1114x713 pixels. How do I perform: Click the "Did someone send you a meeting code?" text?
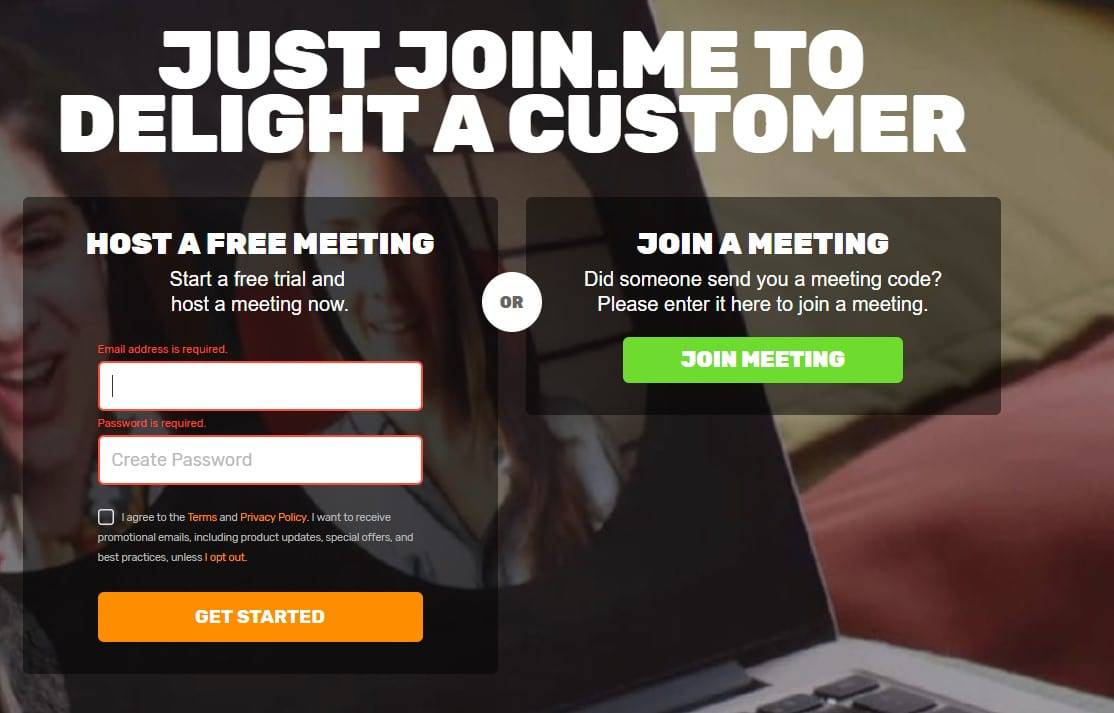click(762, 279)
